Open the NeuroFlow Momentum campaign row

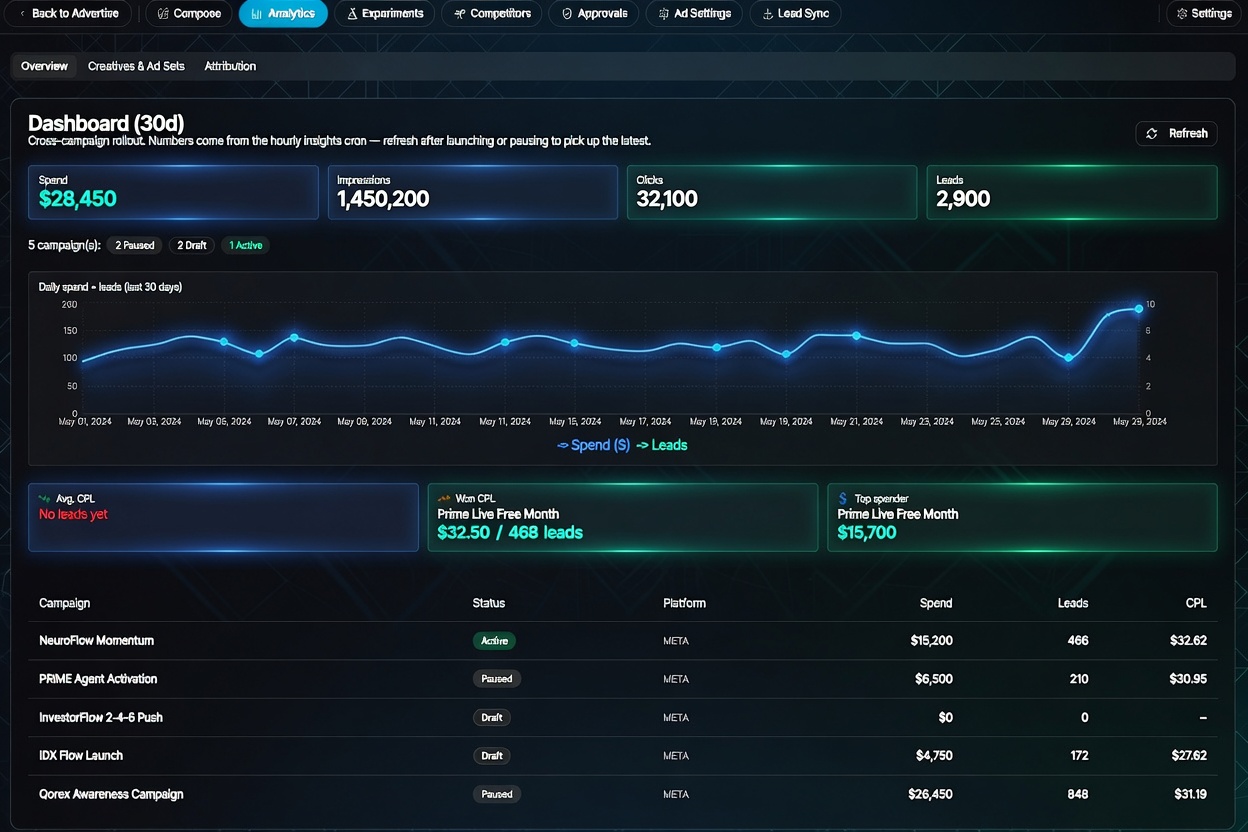pyautogui.click(x=623, y=641)
